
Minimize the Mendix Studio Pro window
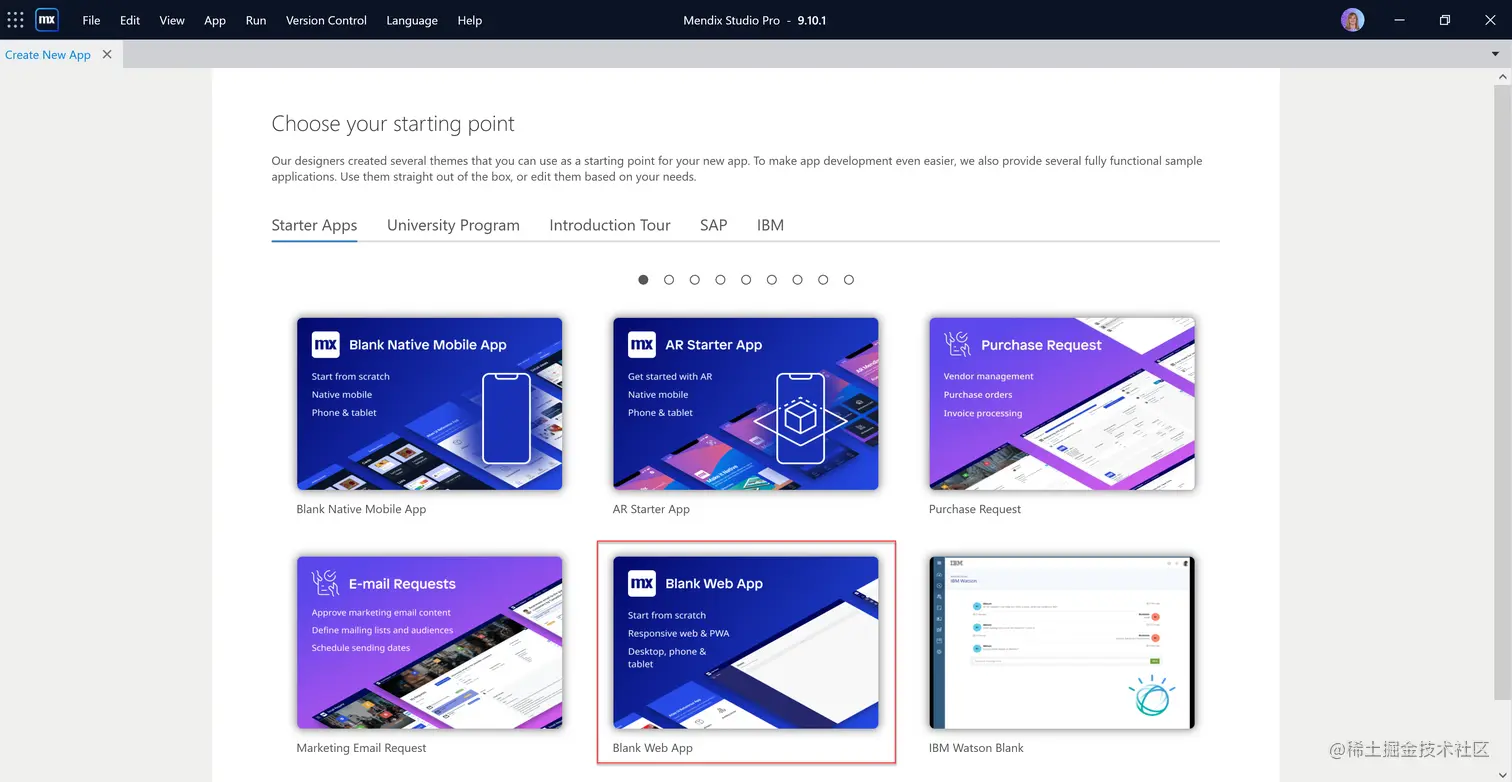[x=1398, y=20]
